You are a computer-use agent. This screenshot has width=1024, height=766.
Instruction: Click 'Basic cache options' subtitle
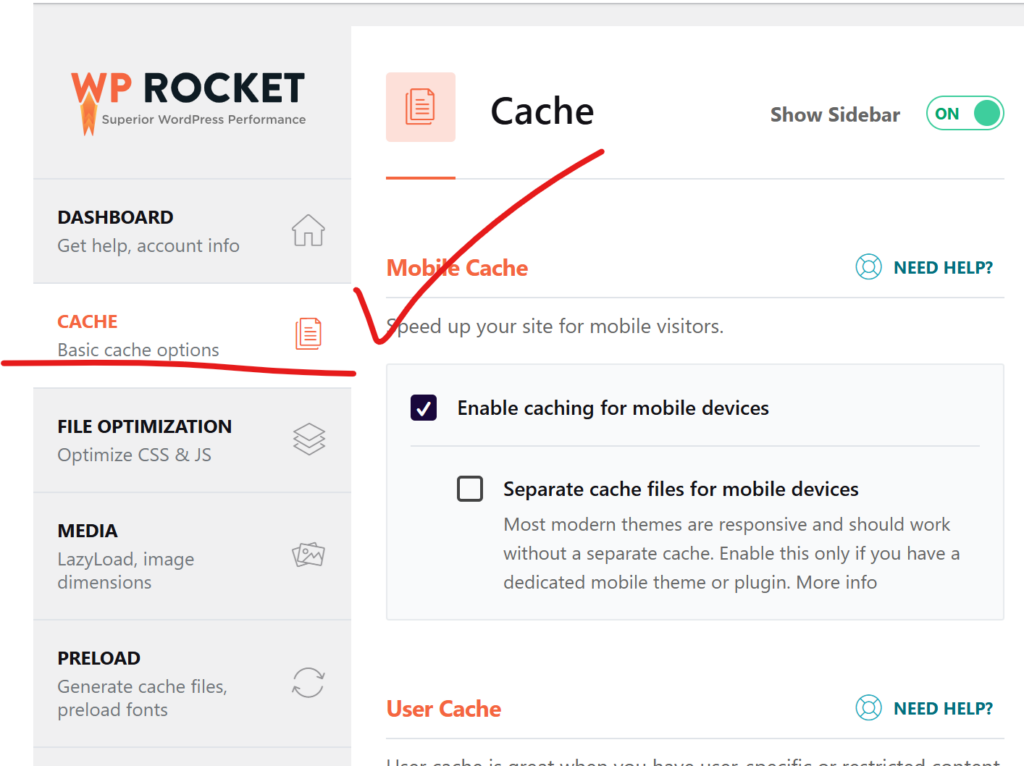tap(138, 350)
